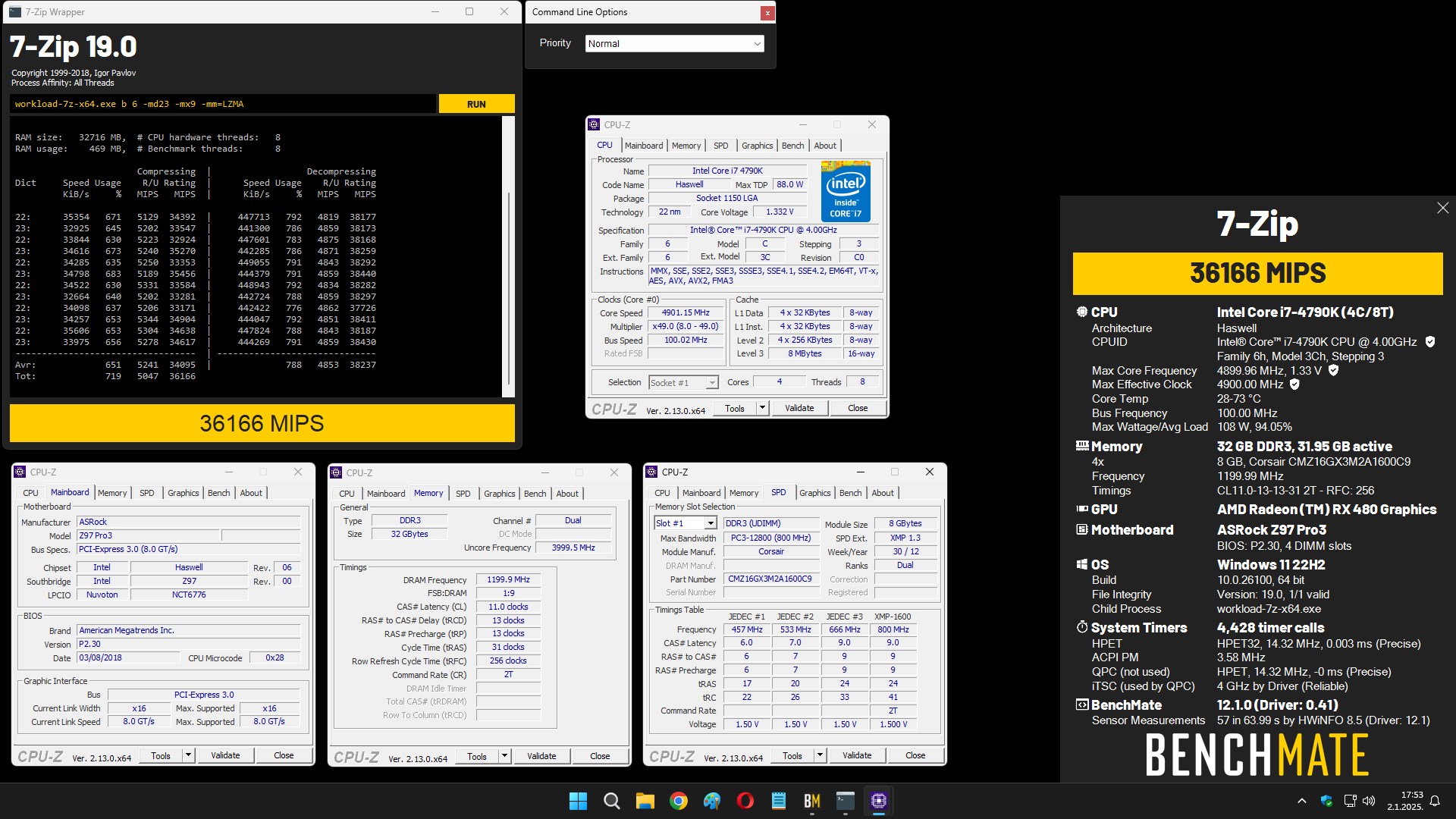
Task: Click the CPUID verification shield icon
Action: point(1430,342)
